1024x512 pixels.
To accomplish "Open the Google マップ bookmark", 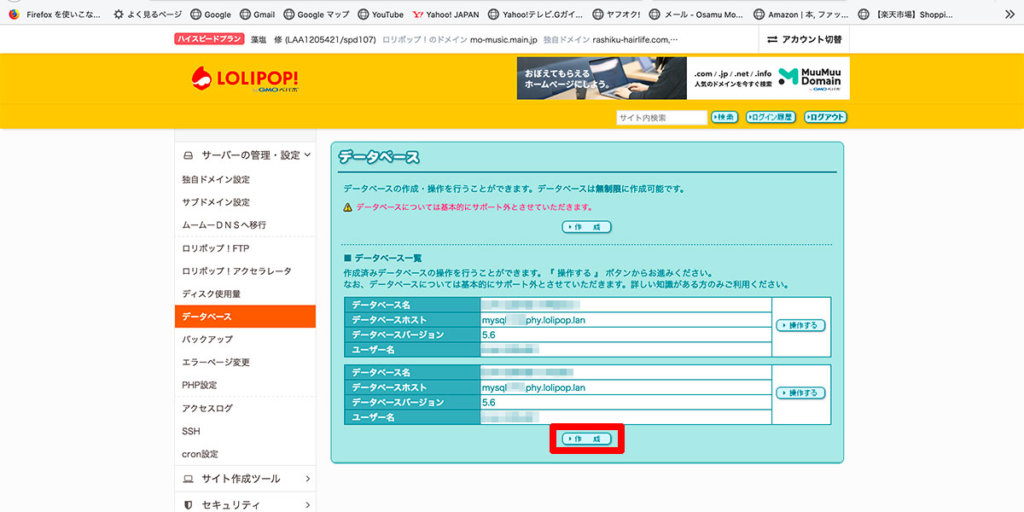I will 316,15.
